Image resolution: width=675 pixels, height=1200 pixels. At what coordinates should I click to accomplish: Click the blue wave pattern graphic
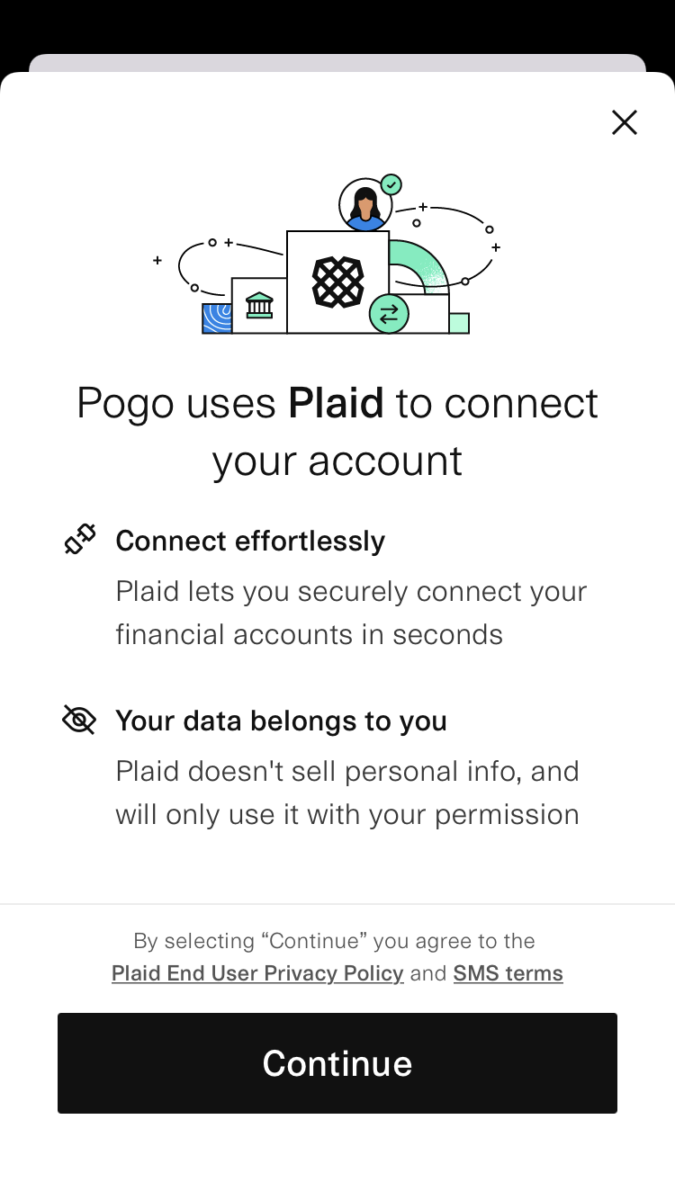pyautogui.click(x=217, y=316)
